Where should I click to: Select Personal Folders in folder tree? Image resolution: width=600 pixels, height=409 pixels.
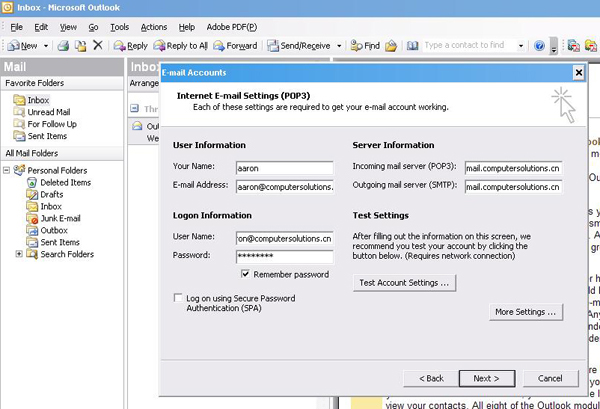(50, 170)
